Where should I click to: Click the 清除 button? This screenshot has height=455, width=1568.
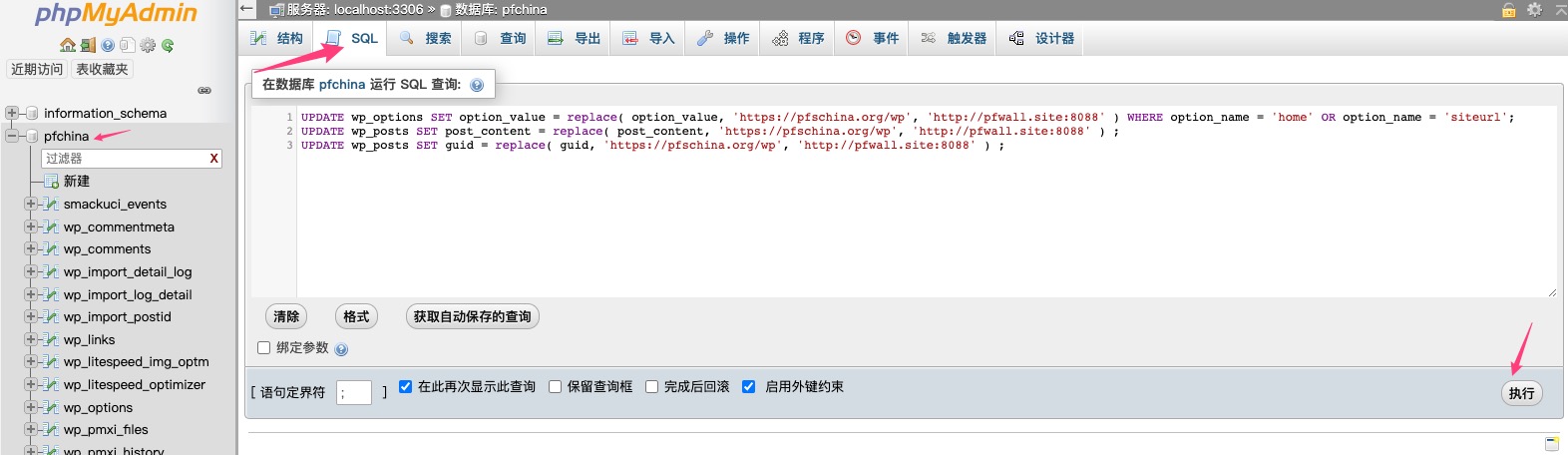click(286, 316)
